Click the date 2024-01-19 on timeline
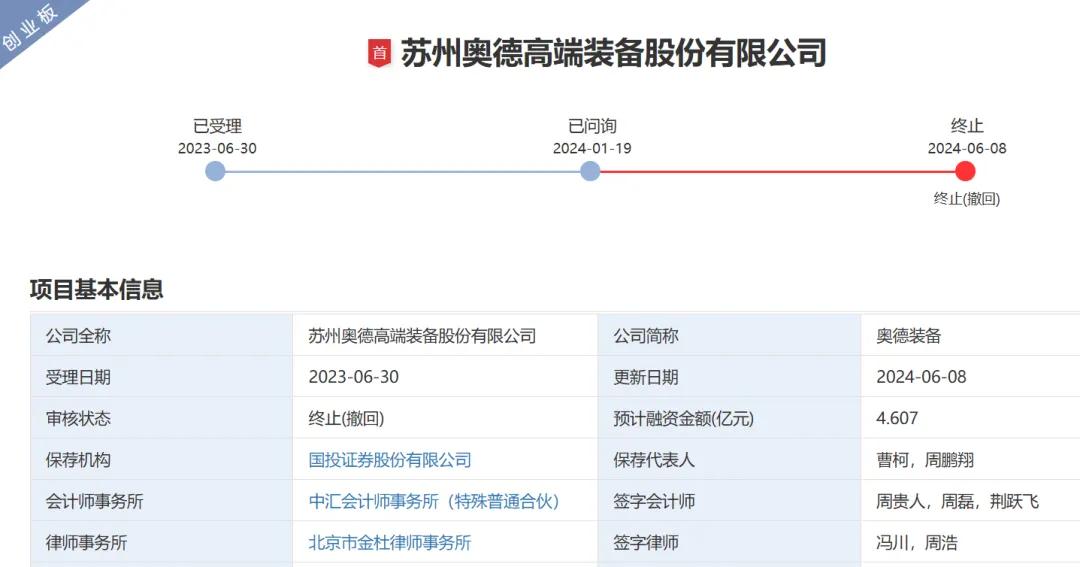The width and height of the screenshot is (1080, 567). (x=592, y=148)
